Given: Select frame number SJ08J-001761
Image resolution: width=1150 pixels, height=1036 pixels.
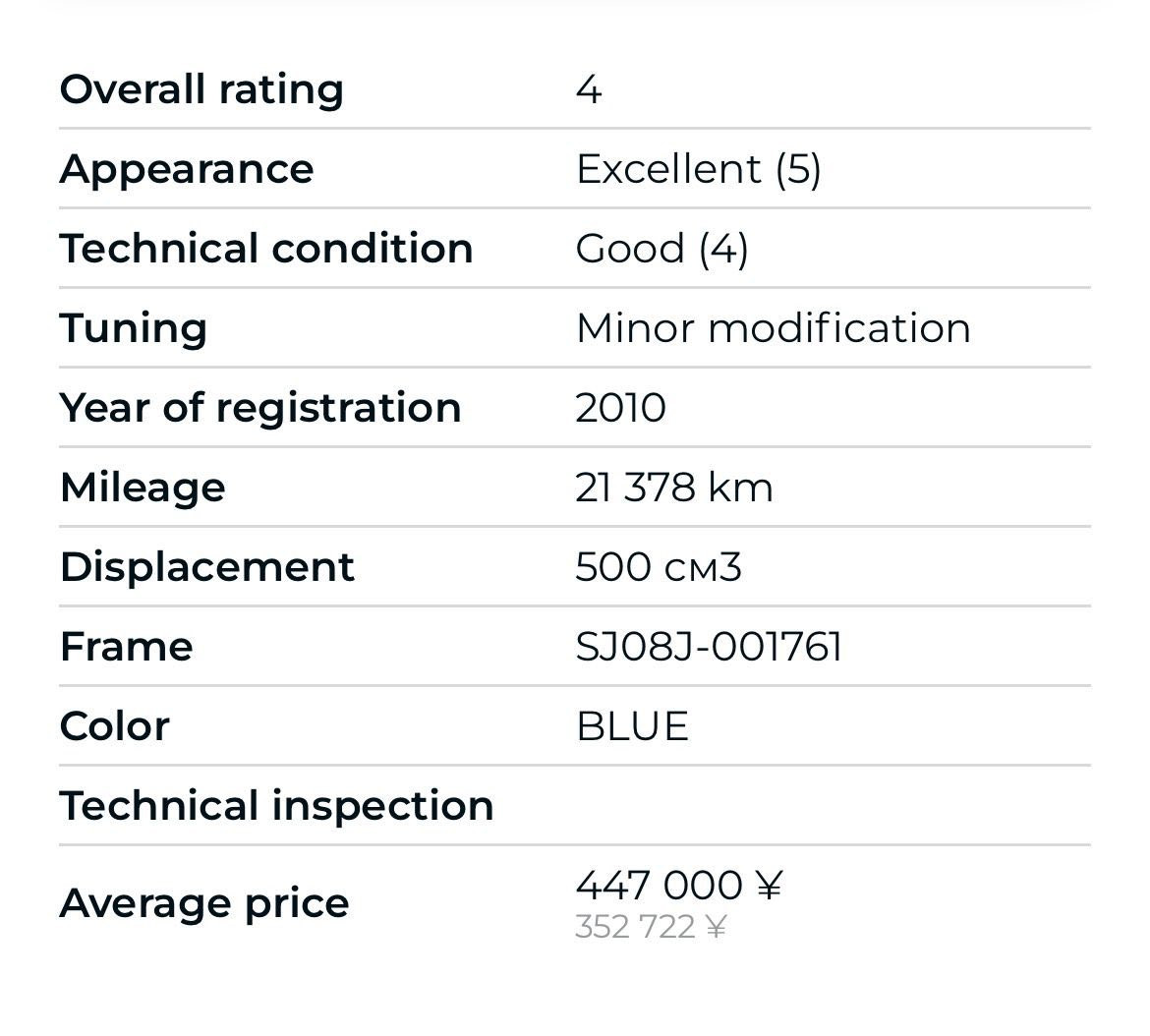Looking at the screenshot, I should pyautogui.click(x=709, y=647).
